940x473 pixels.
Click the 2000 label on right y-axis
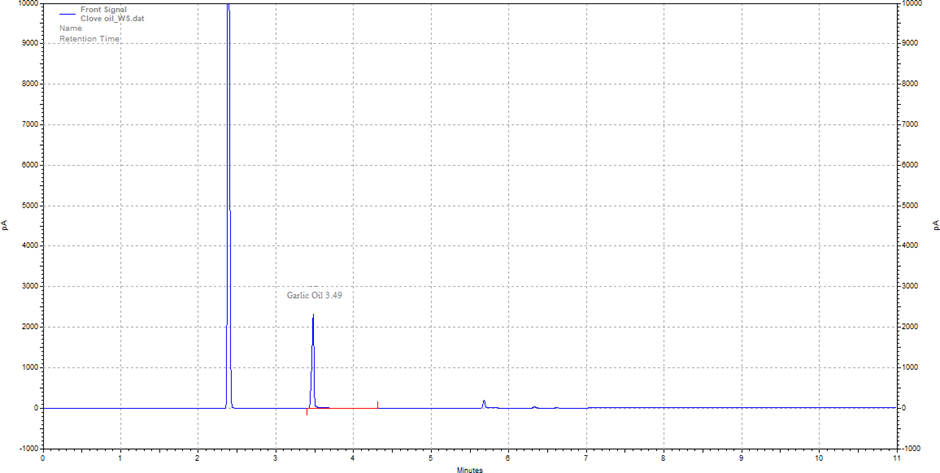pos(911,327)
